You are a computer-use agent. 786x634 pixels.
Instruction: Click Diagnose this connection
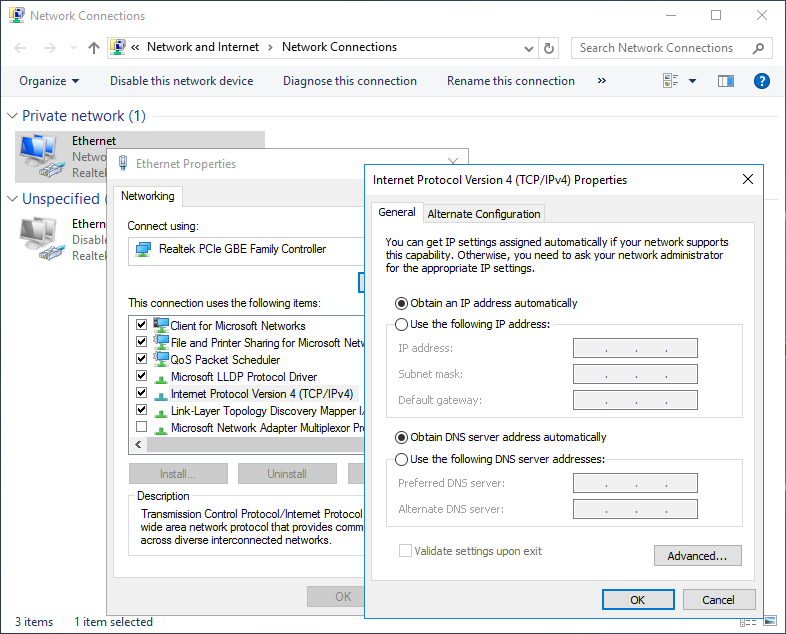pos(349,81)
